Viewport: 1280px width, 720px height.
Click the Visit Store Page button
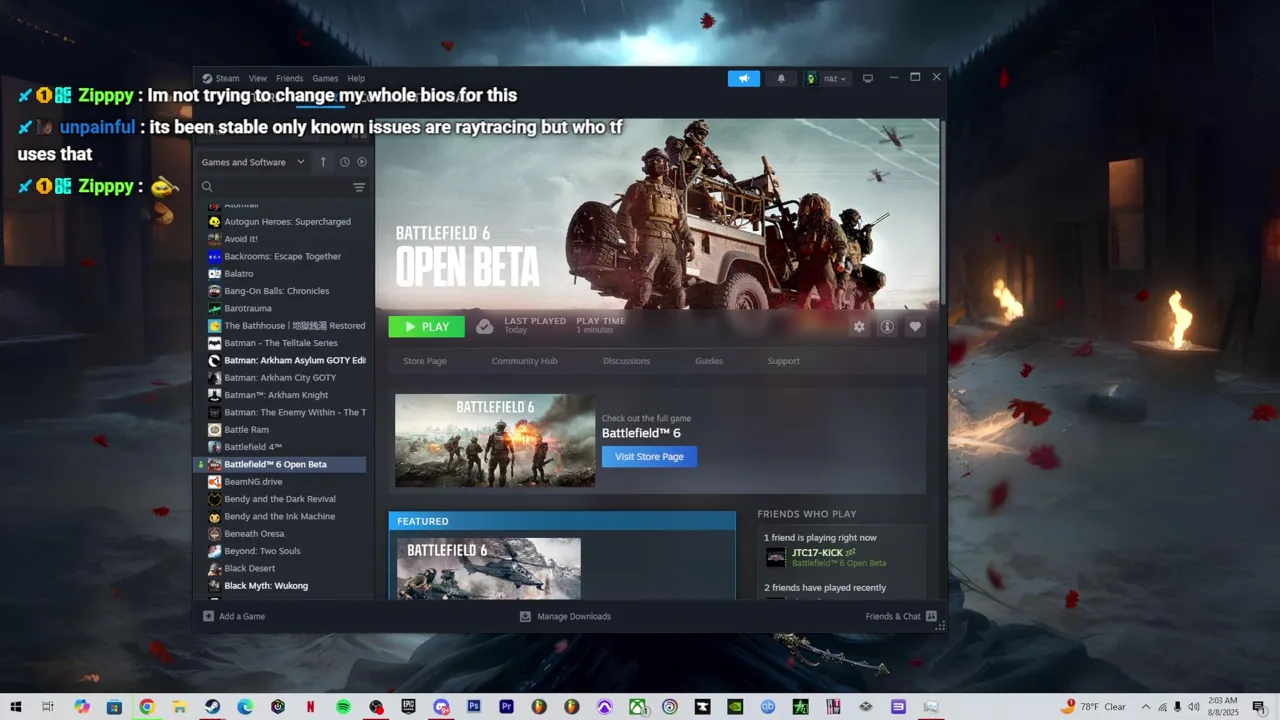[649, 457]
